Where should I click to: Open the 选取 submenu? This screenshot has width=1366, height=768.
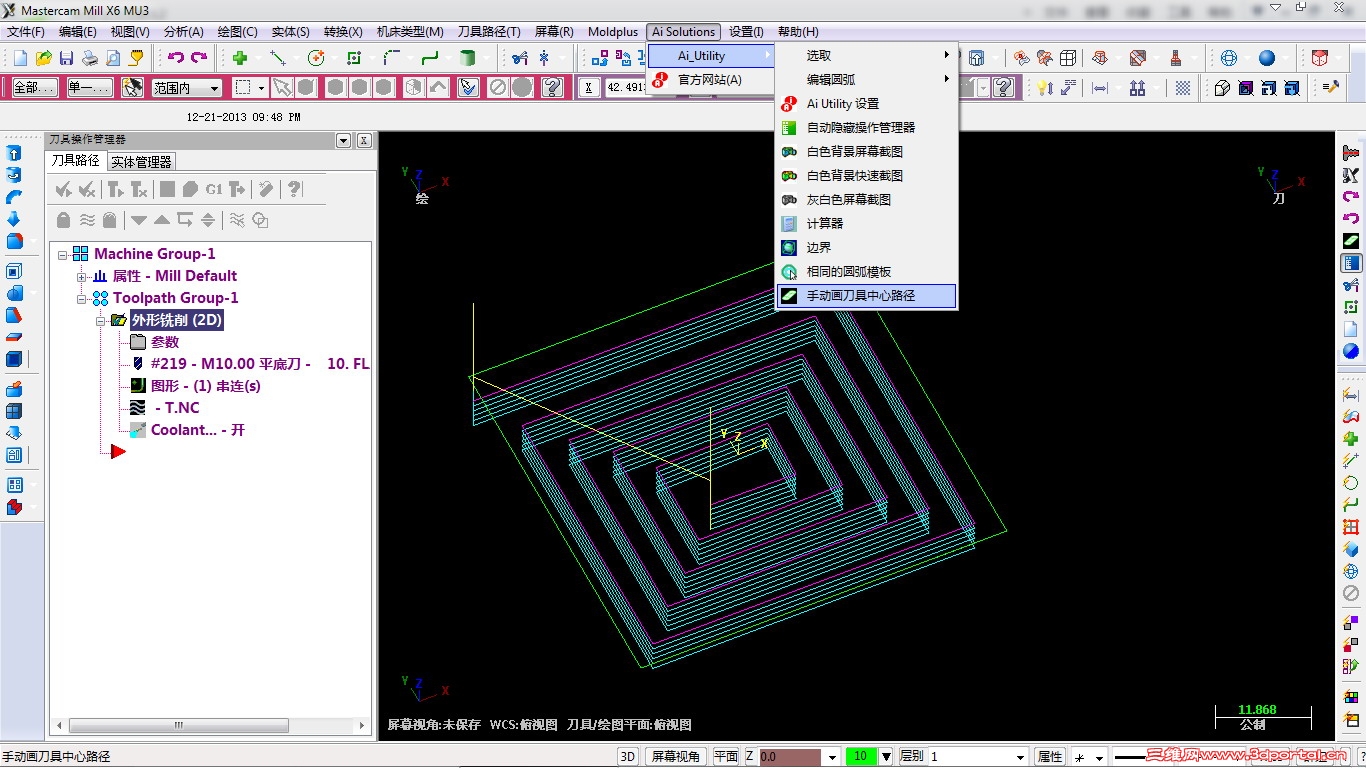pyautogui.click(x=867, y=55)
